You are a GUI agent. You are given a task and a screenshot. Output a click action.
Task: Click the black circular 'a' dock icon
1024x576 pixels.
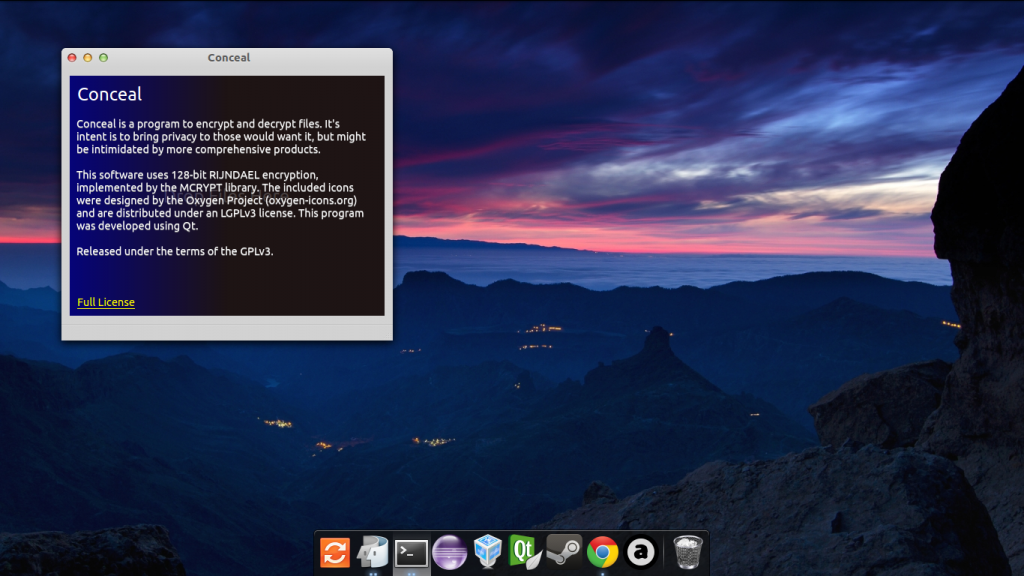click(640, 552)
